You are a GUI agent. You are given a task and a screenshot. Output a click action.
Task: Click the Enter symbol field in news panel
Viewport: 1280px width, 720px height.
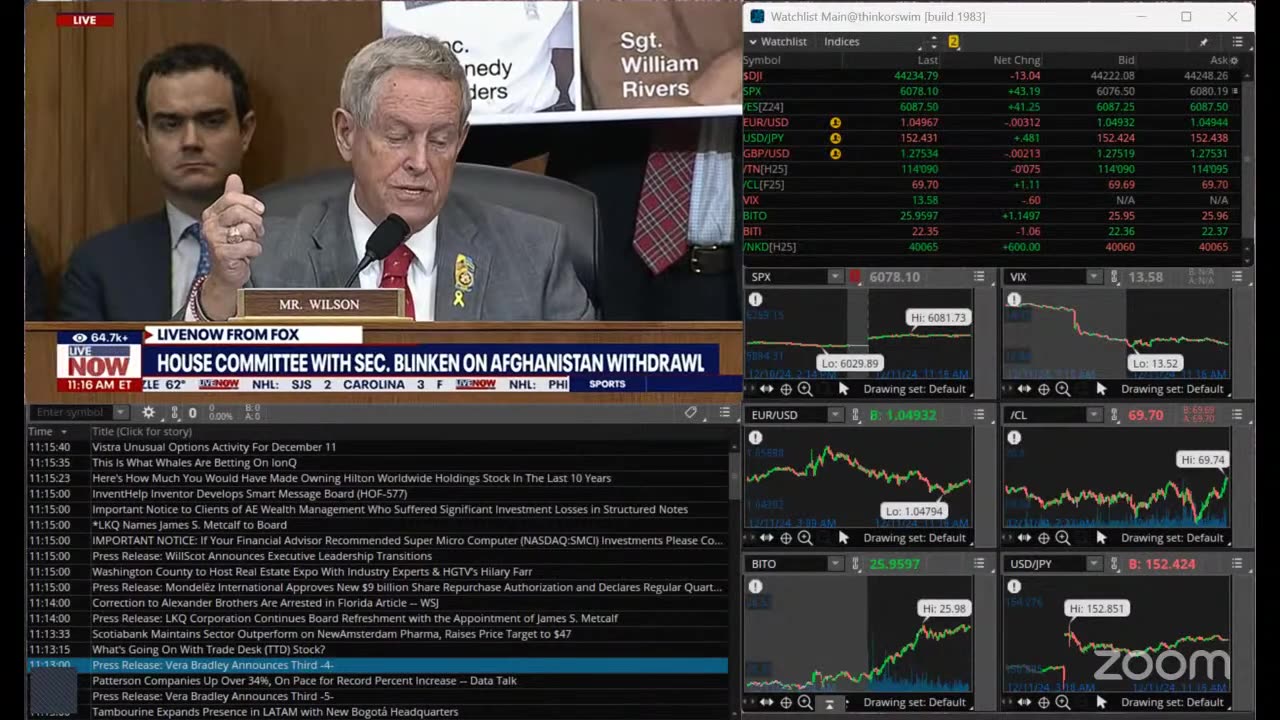[70, 412]
